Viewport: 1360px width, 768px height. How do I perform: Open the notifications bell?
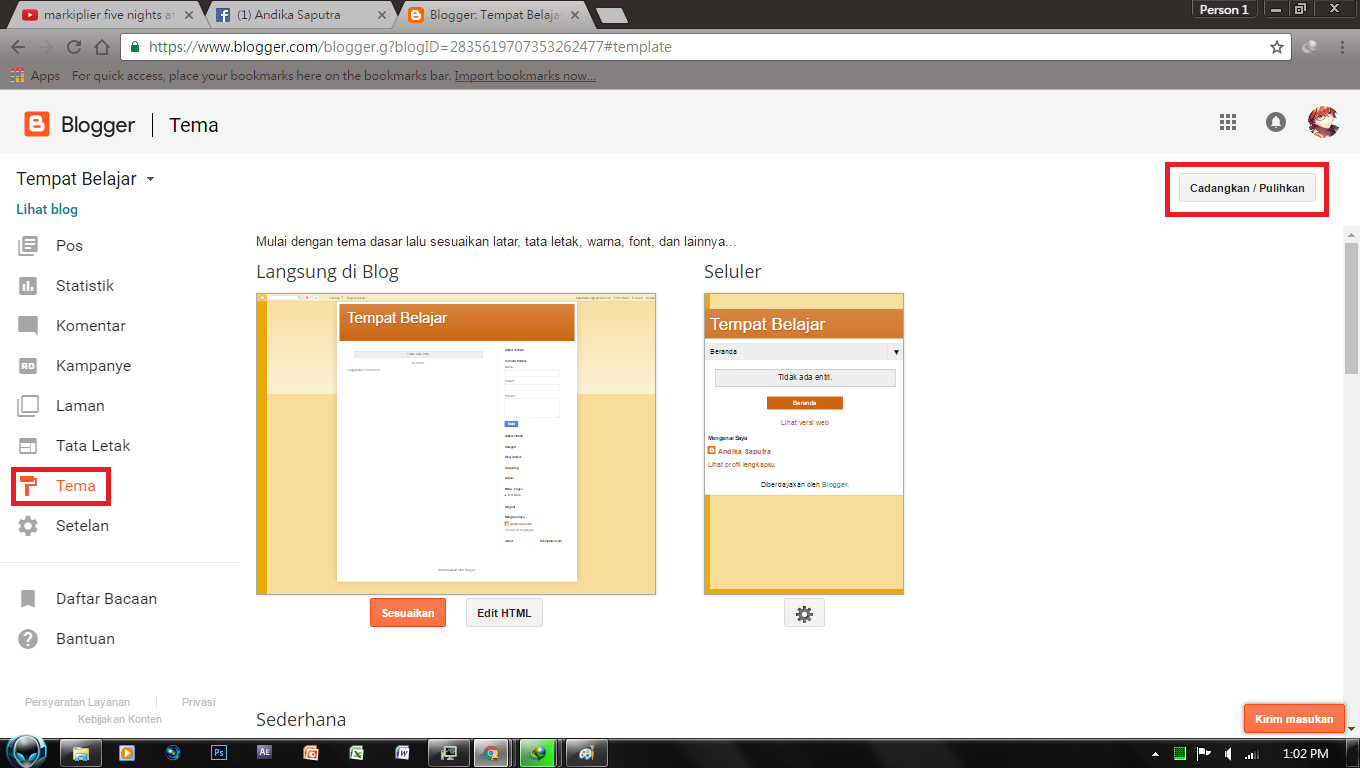pyautogui.click(x=1276, y=122)
